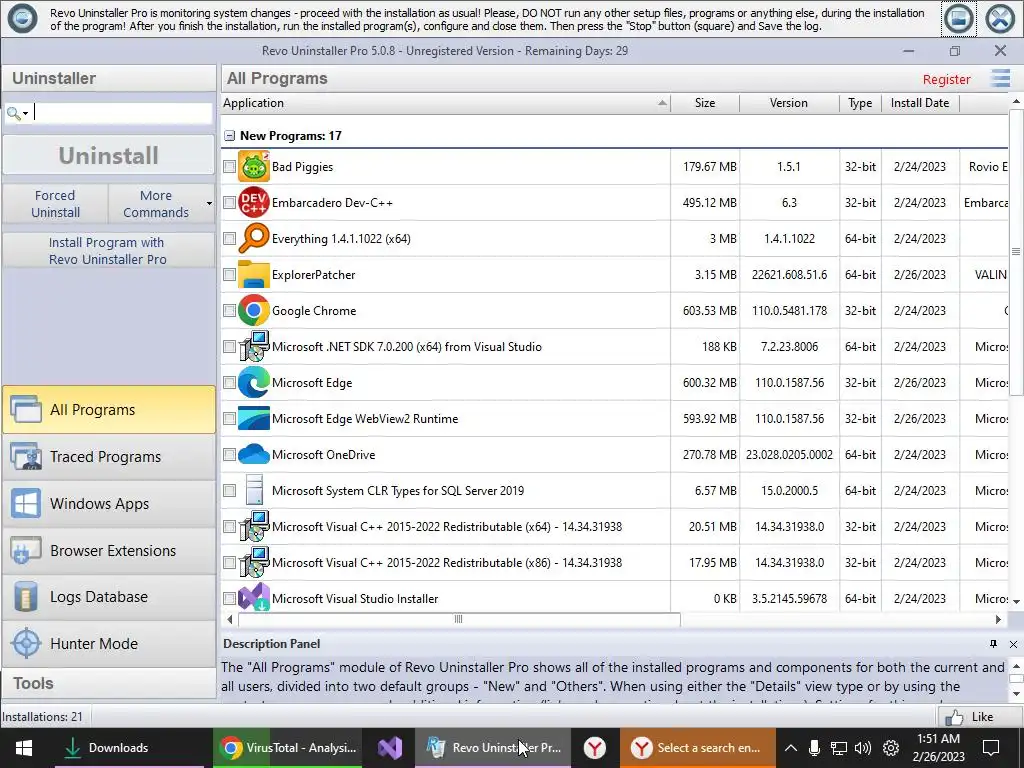
Task: Click the Like thumbs-up icon
Action: pyautogui.click(x=953, y=717)
